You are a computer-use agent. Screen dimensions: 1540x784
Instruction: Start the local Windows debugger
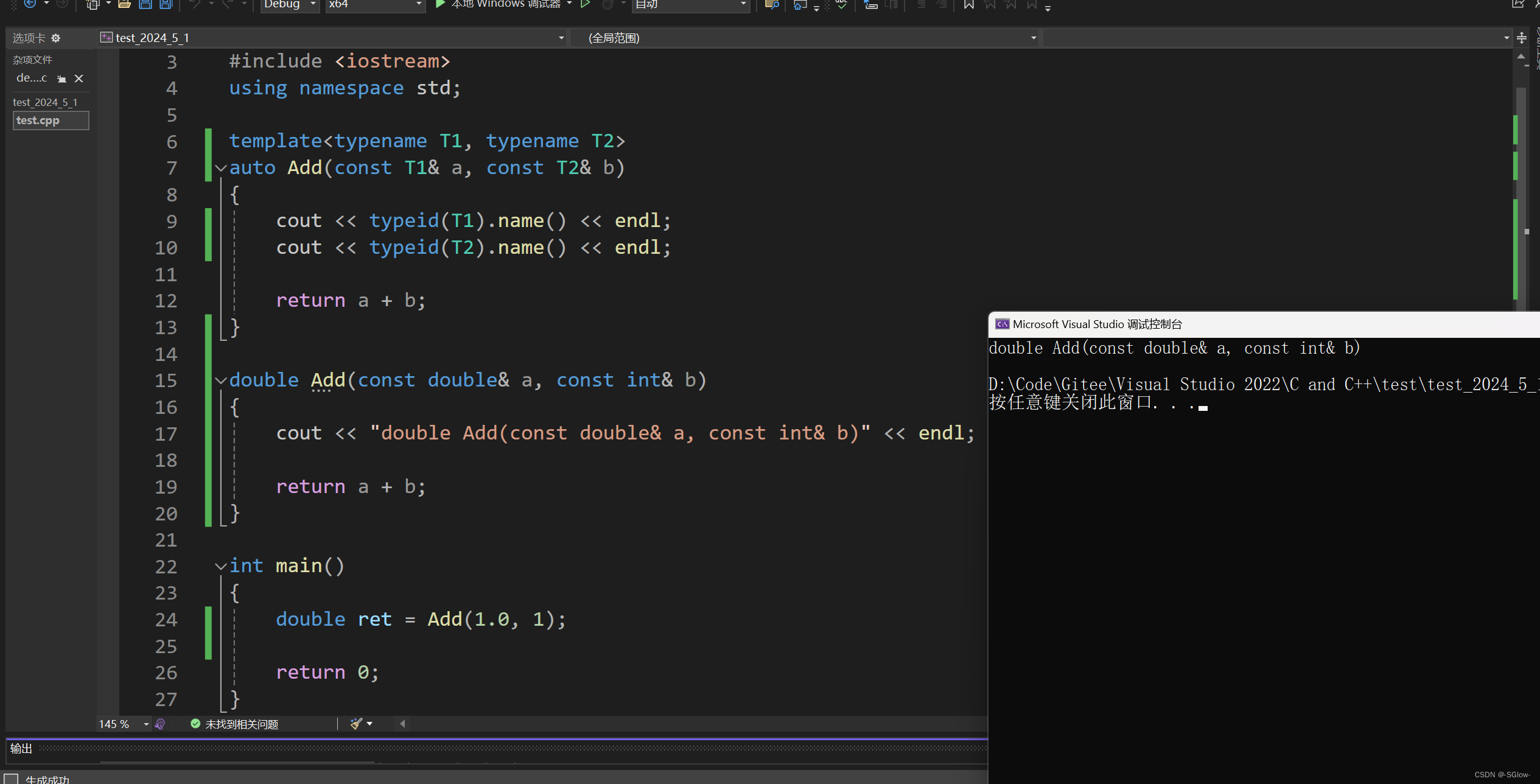(x=440, y=4)
